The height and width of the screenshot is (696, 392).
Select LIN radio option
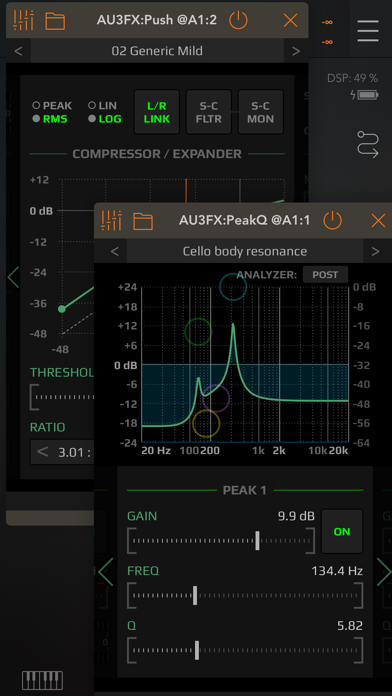click(103, 106)
